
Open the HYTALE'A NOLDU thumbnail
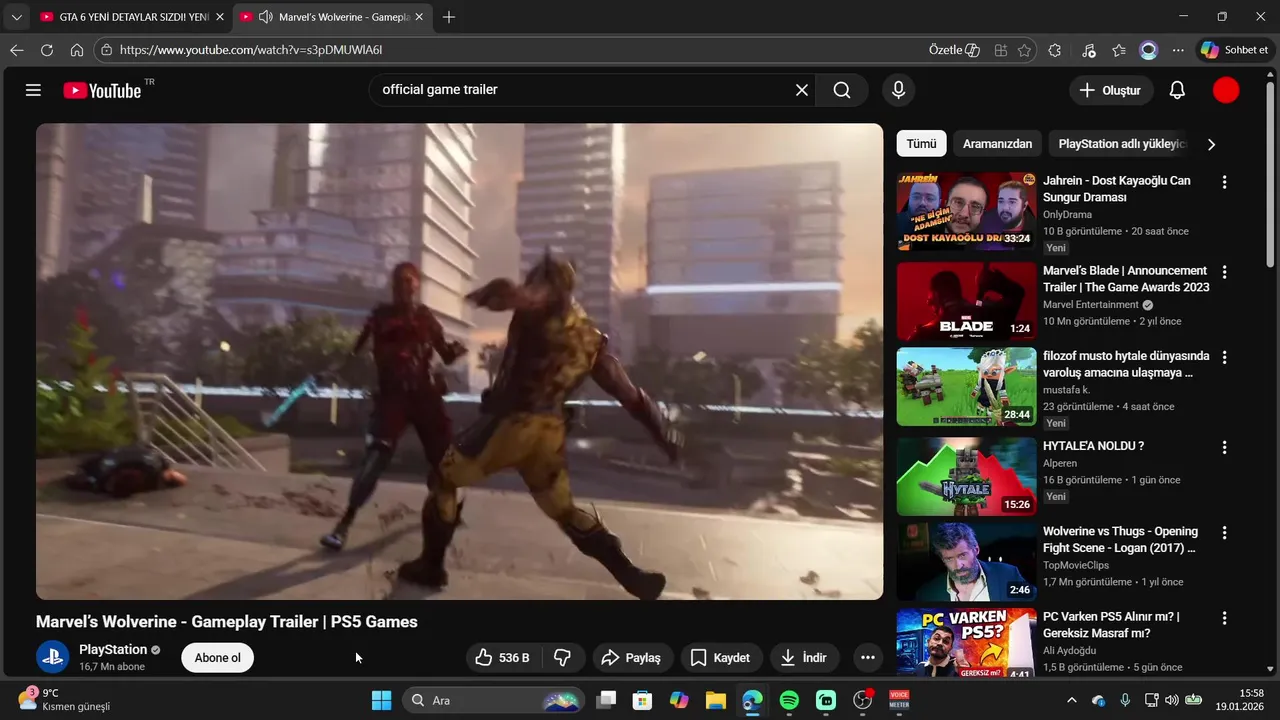[x=966, y=476]
